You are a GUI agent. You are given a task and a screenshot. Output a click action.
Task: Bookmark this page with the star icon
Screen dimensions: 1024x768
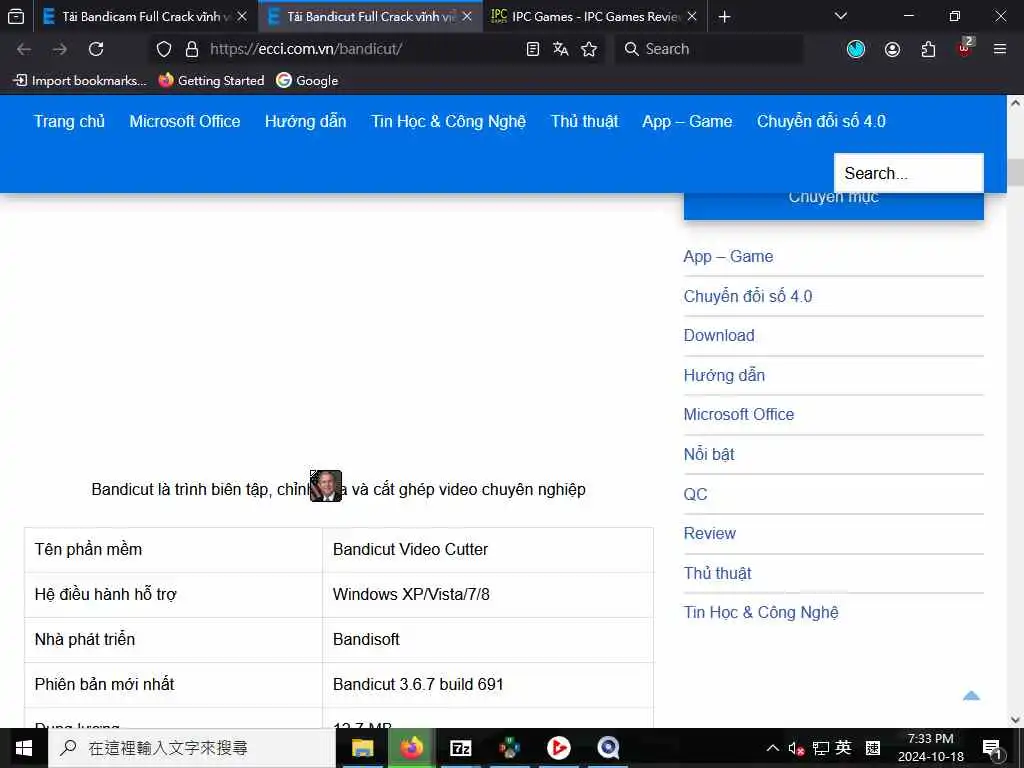click(589, 49)
